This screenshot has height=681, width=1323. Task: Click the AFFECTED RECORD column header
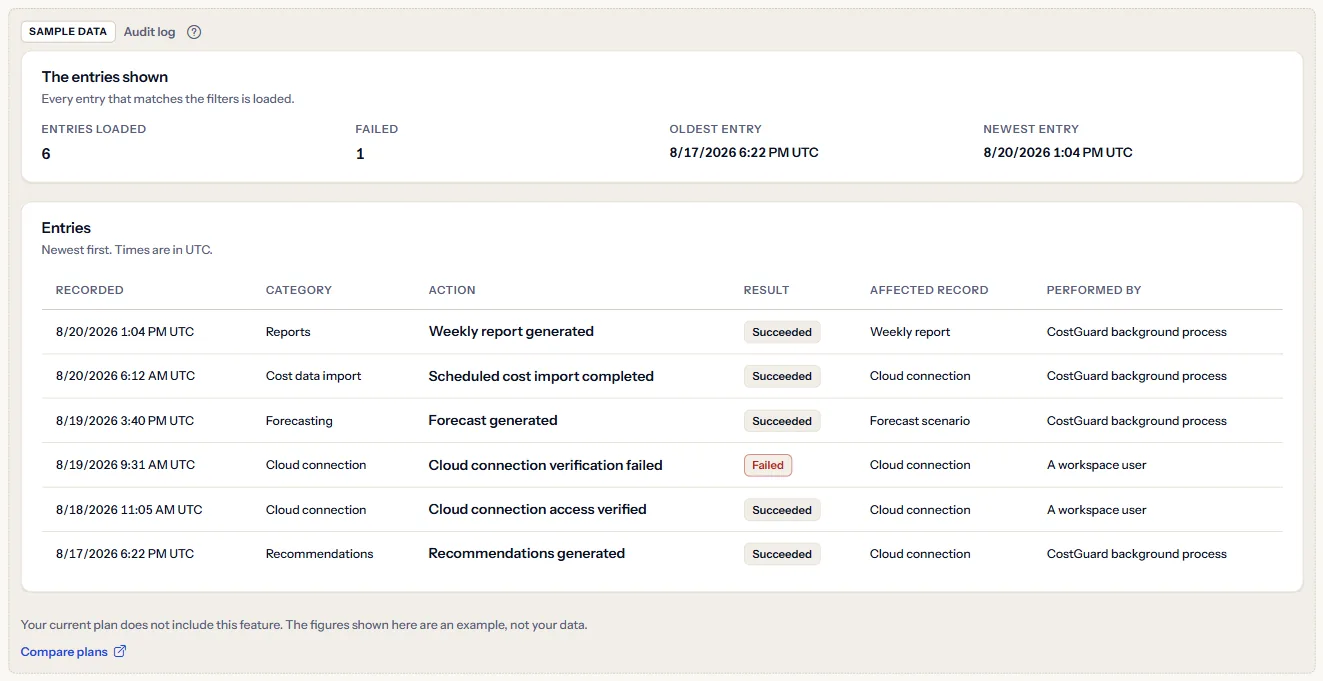pos(929,290)
